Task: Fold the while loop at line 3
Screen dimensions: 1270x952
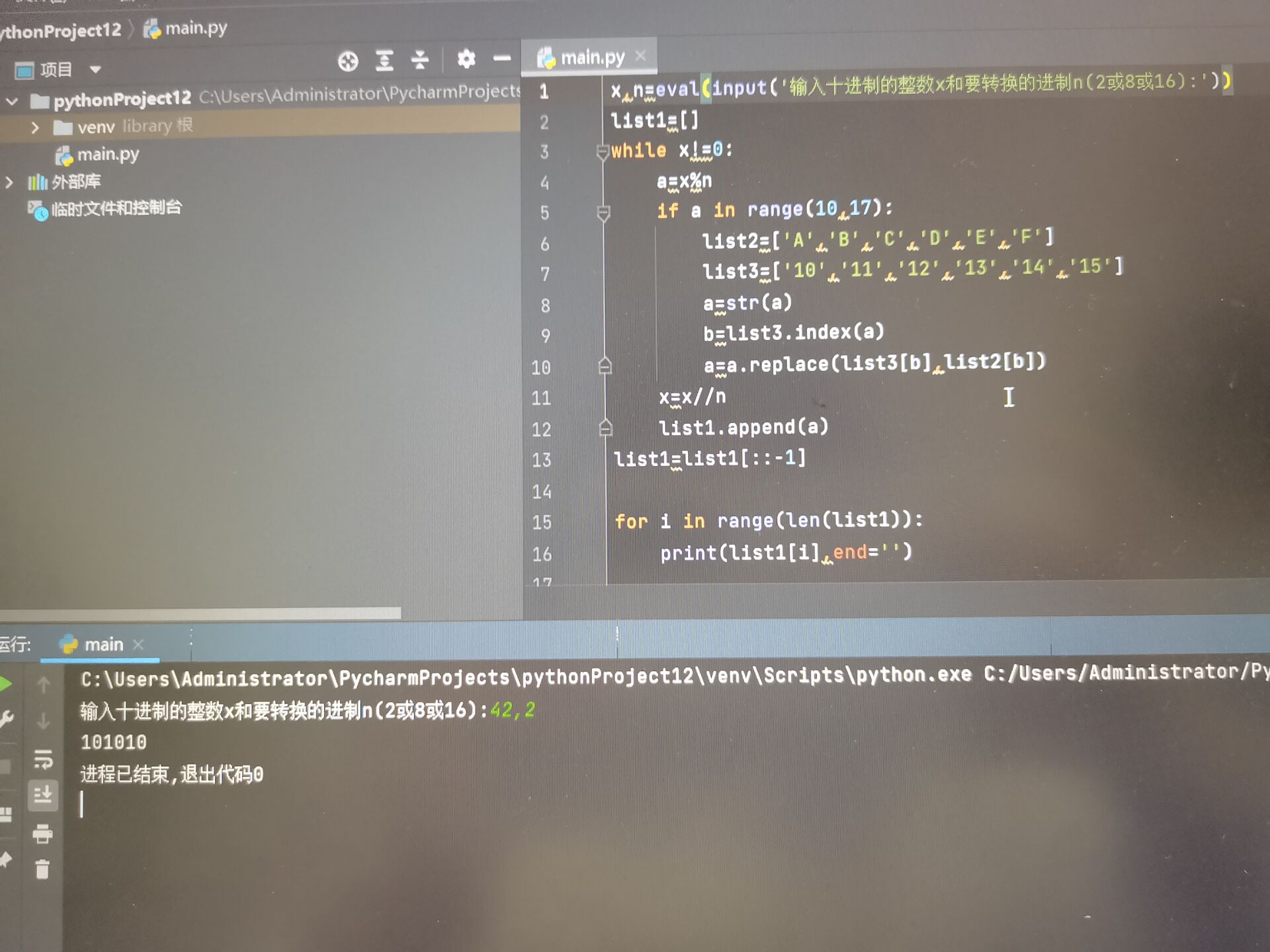Action: [602, 153]
